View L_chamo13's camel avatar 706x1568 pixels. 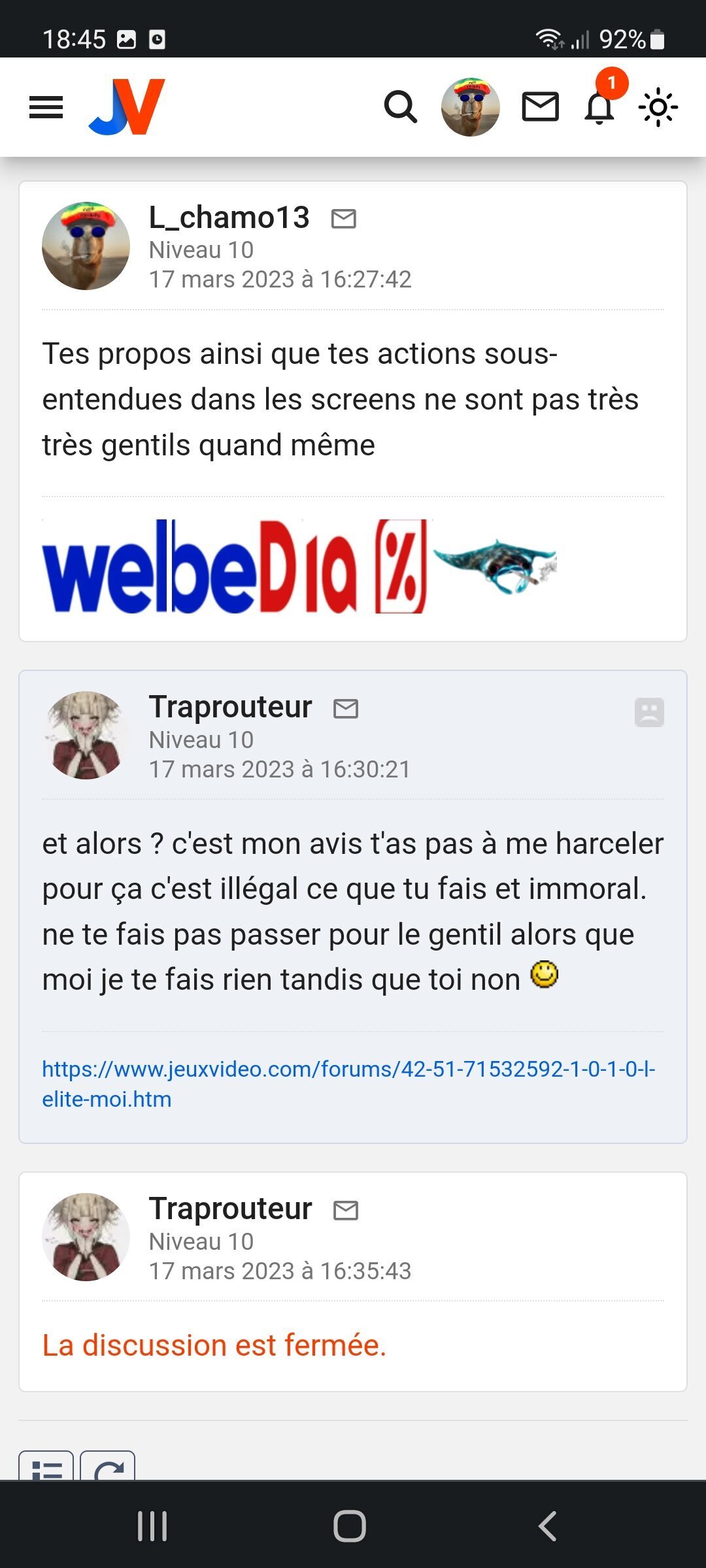86,246
